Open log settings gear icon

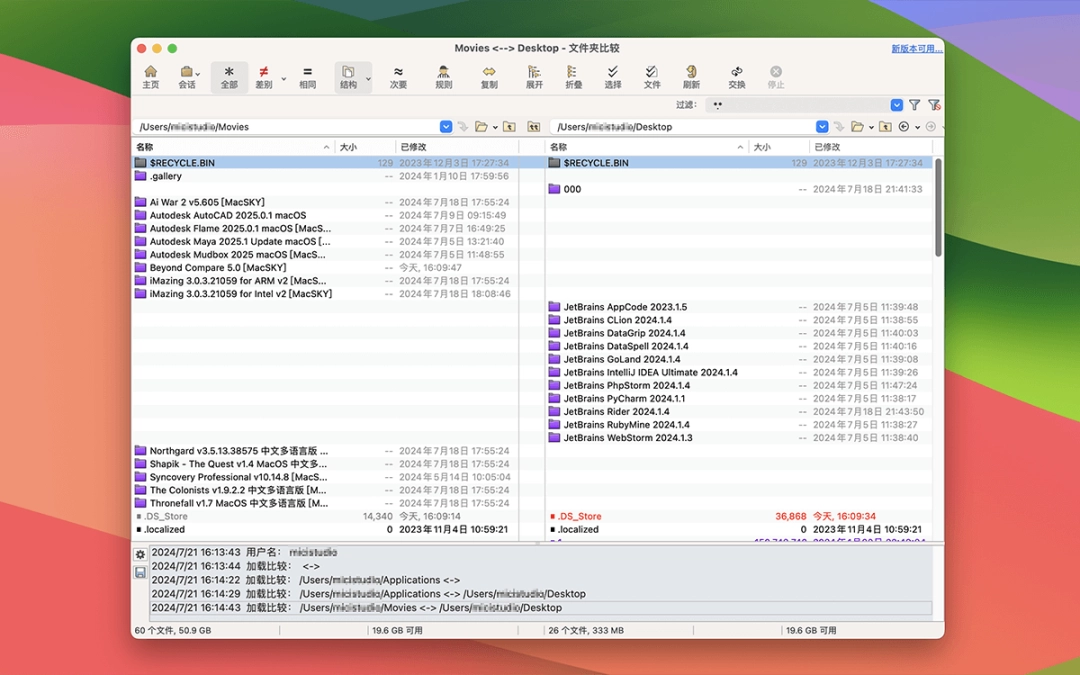(x=140, y=554)
